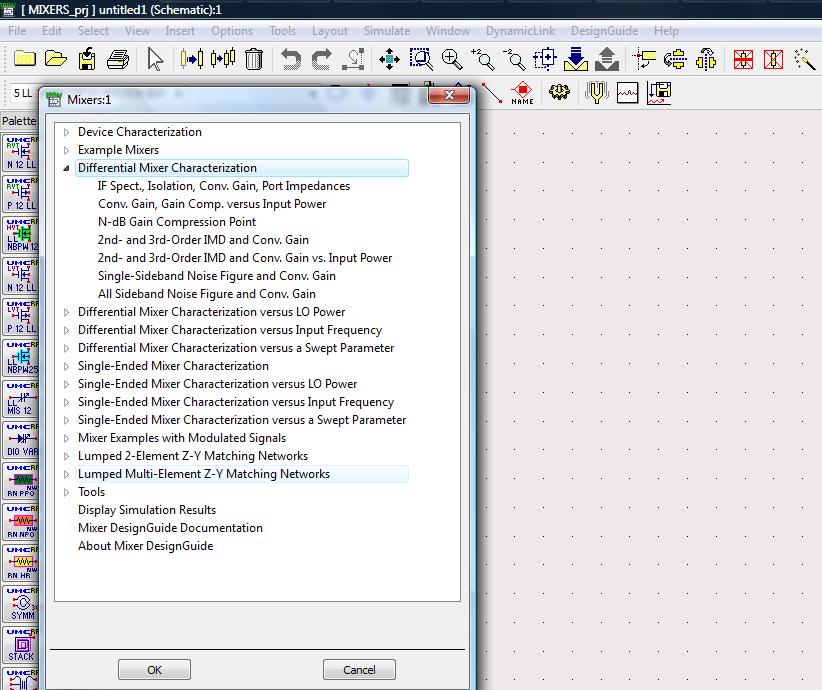This screenshot has width=822, height=690.
Task: Insert wire label with NAME icon
Action: [522, 93]
